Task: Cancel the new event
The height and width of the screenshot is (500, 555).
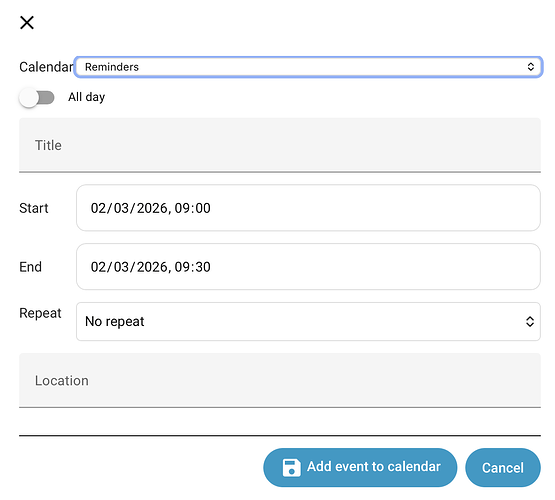Action: tap(503, 467)
